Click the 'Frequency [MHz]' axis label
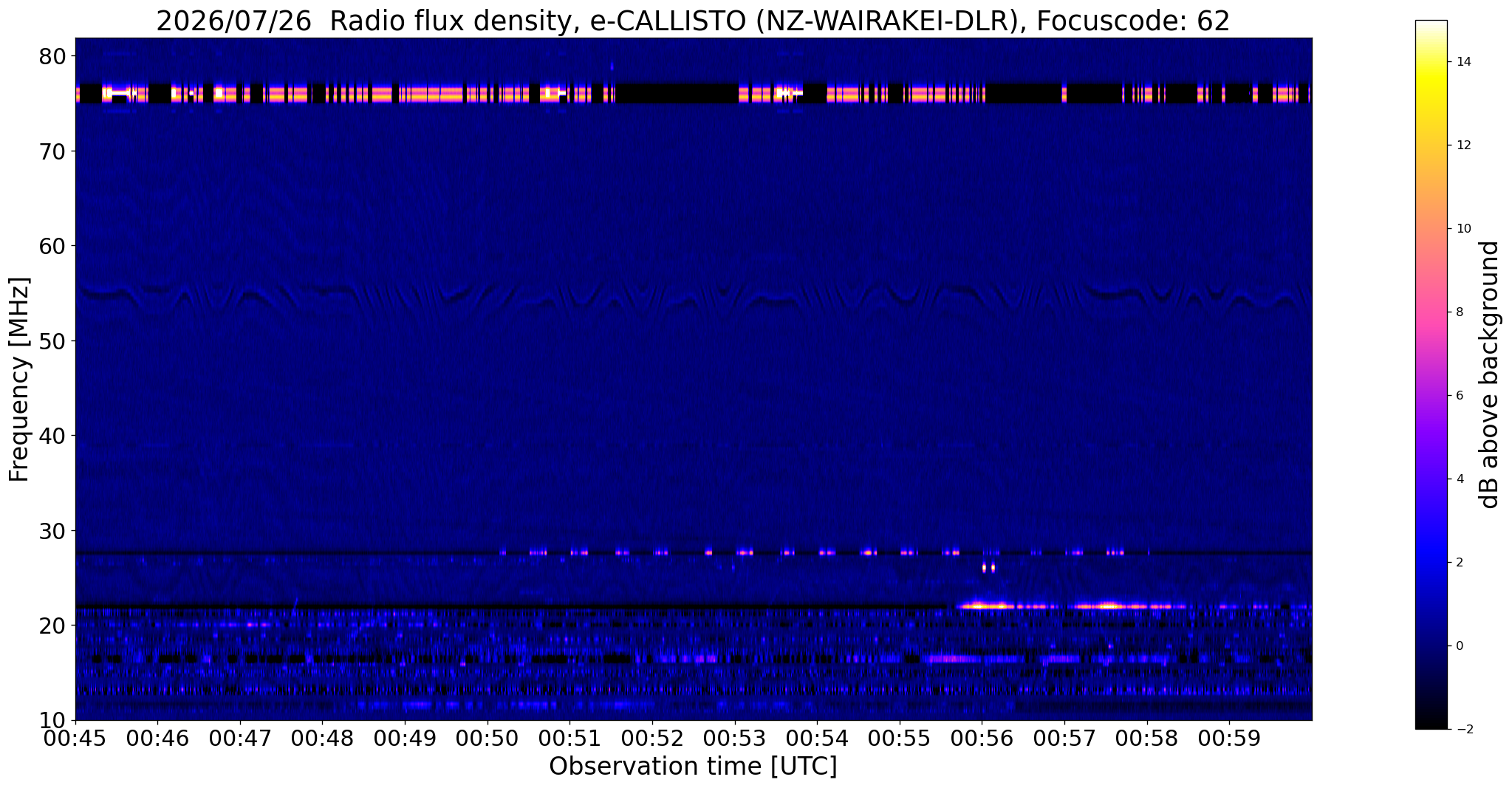Viewport: 1512px width, 788px height. [x=19, y=379]
